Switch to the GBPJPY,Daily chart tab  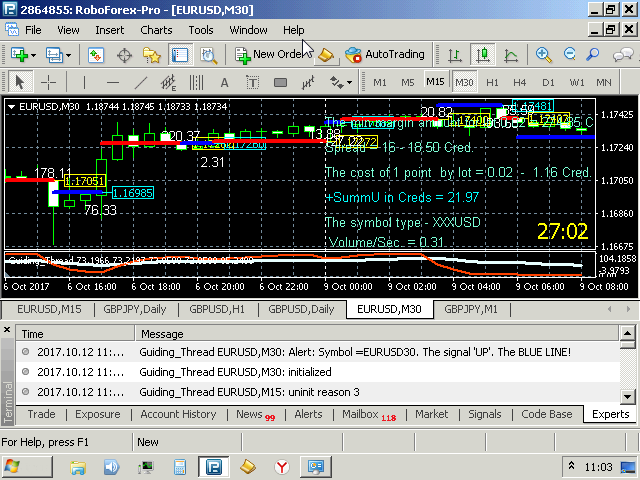[x=135, y=309]
